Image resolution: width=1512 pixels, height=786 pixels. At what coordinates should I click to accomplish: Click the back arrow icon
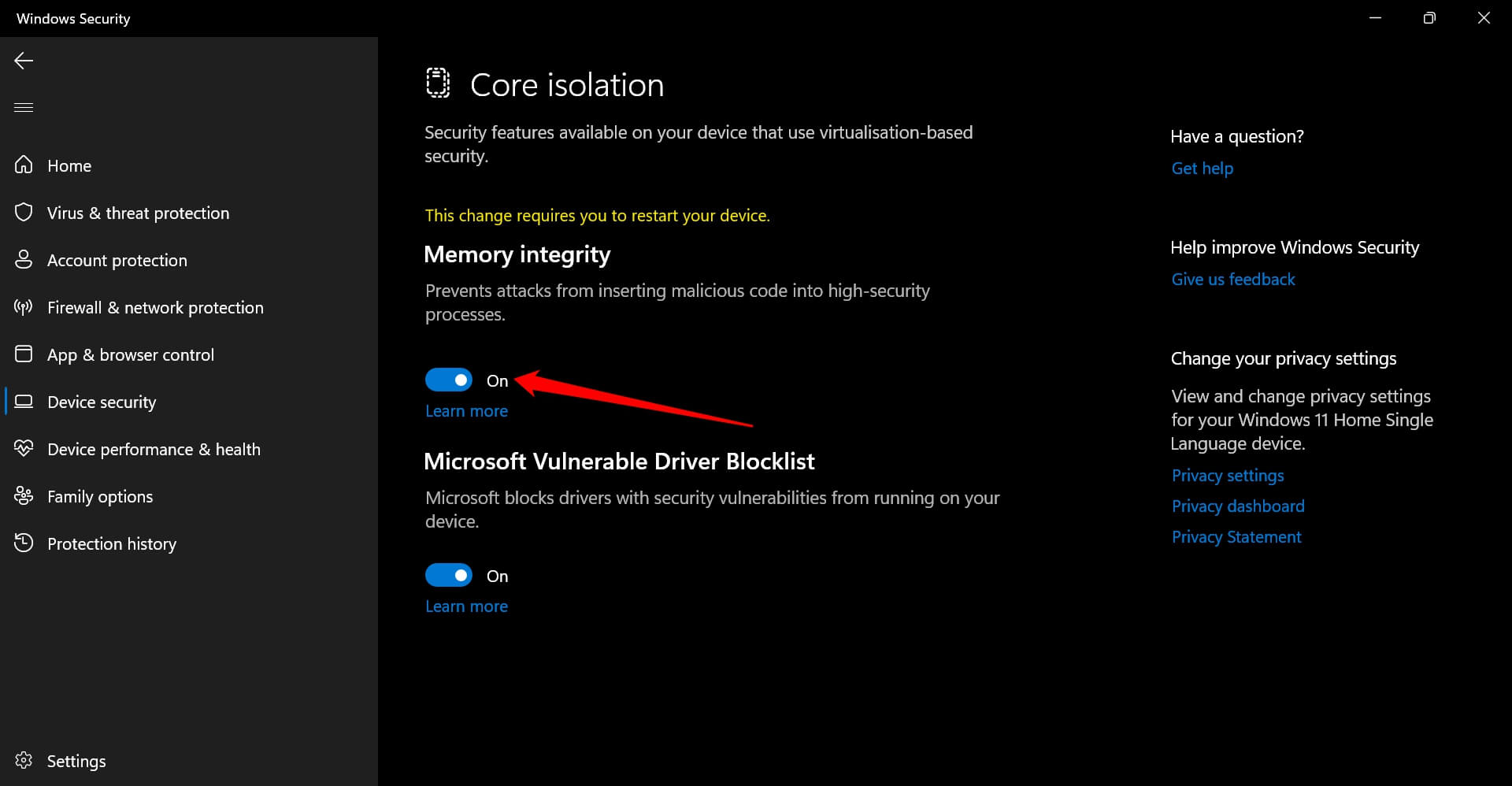click(x=24, y=61)
